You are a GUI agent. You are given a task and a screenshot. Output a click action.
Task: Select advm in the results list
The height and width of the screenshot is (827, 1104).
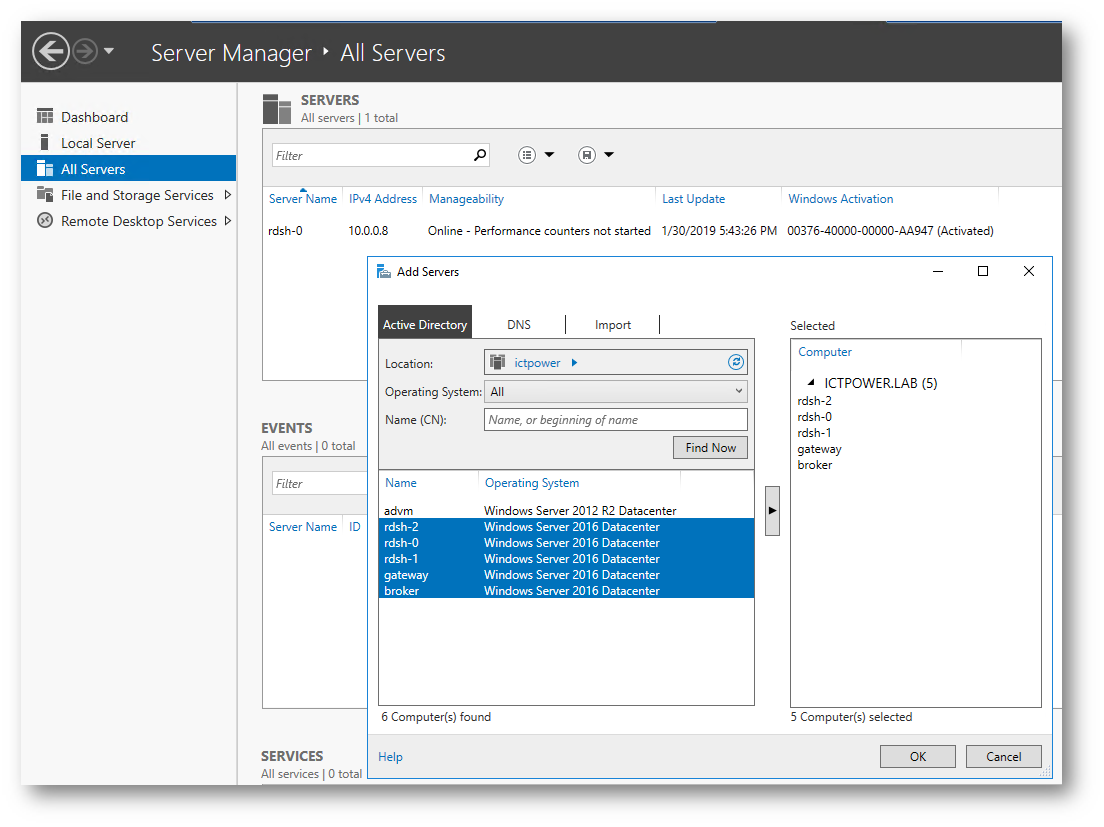click(399, 511)
